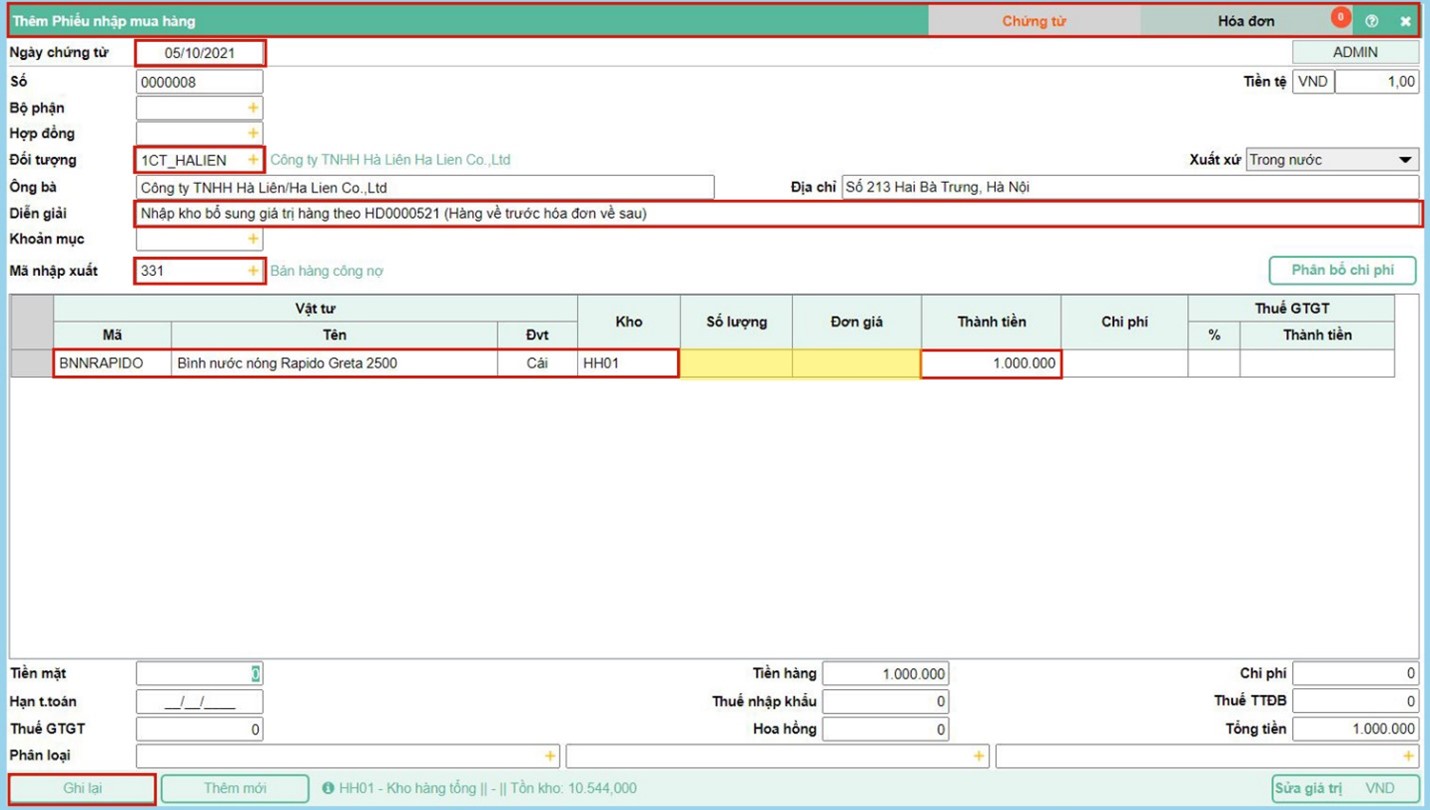Open lookup plus icon for Đối tượng
This screenshot has height=810, width=1430.
click(x=253, y=160)
